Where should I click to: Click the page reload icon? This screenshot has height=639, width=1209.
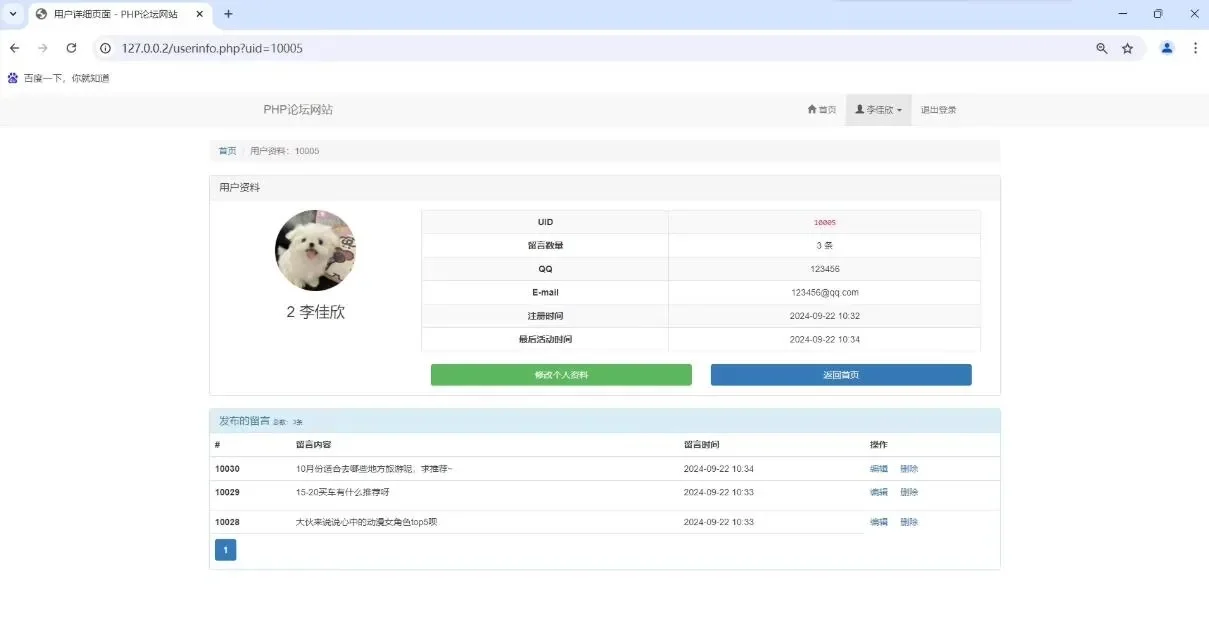70,47
